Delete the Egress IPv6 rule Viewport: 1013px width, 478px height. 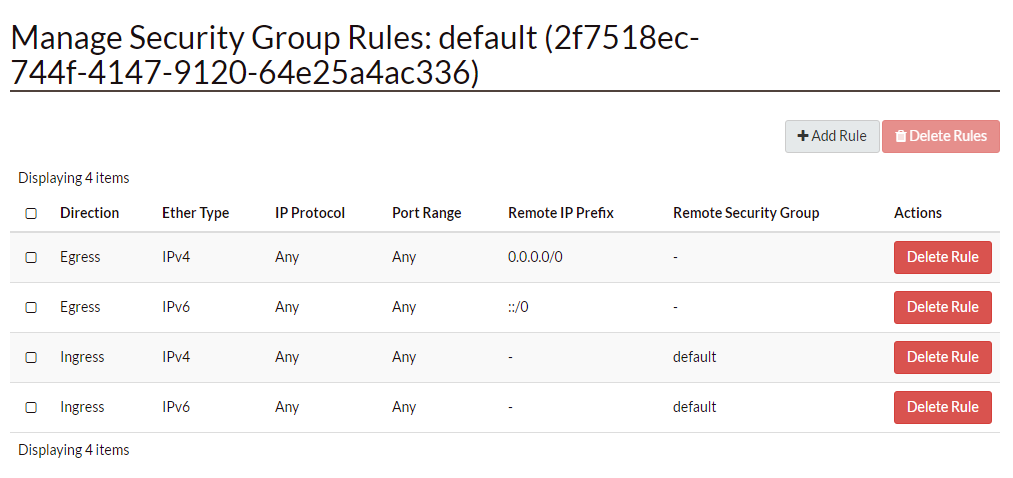coord(942,307)
